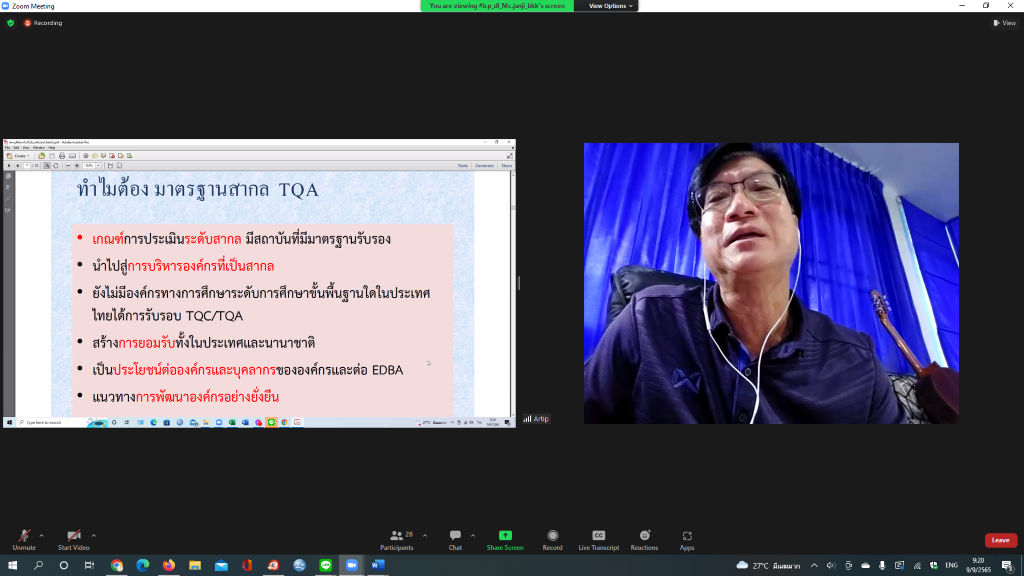Click the red Leave button

[1000, 540]
